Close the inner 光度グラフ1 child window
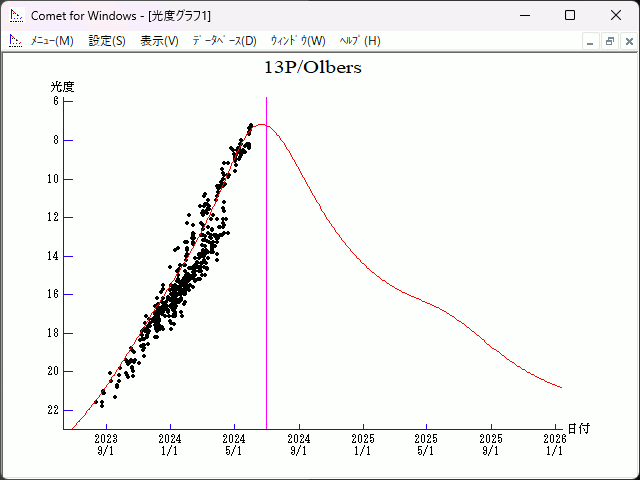Image resolution: width=640 pixels, height=480 pixels. coord(629,41)
